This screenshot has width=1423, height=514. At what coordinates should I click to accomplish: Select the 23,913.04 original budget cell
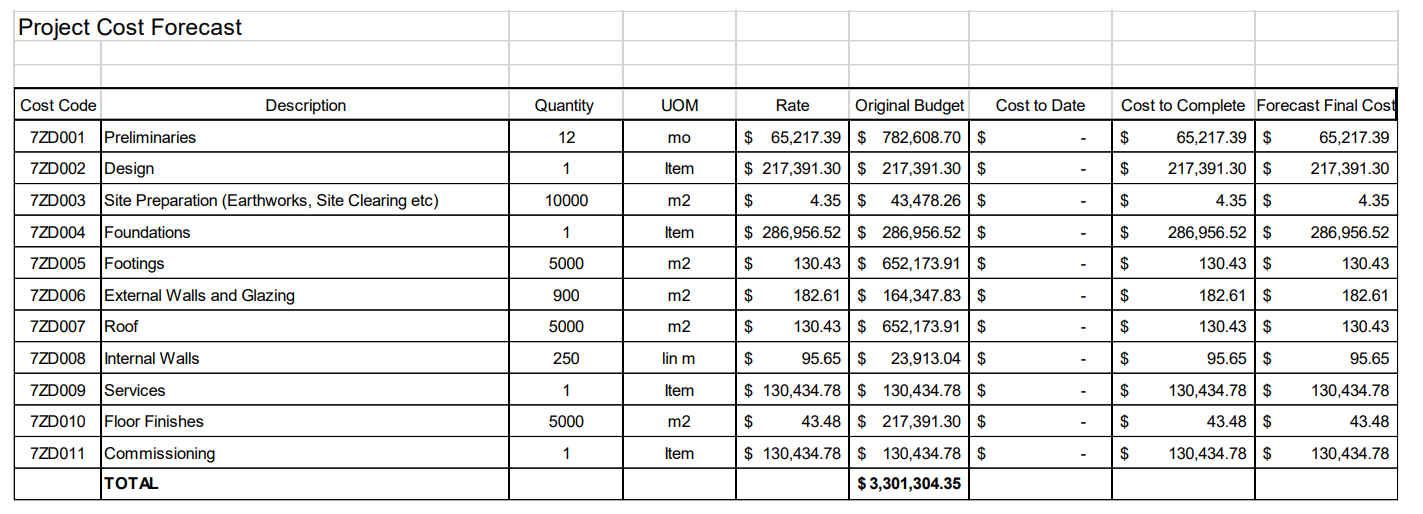pos(909,358)
